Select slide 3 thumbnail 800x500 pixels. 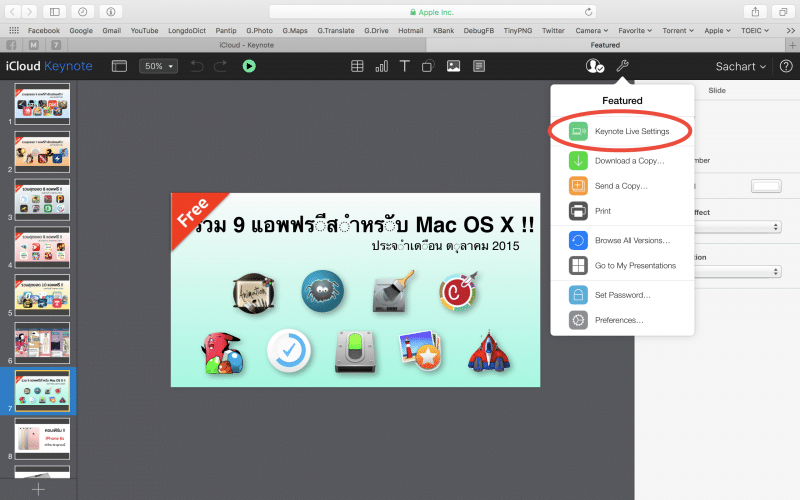(x=42, y=199)
